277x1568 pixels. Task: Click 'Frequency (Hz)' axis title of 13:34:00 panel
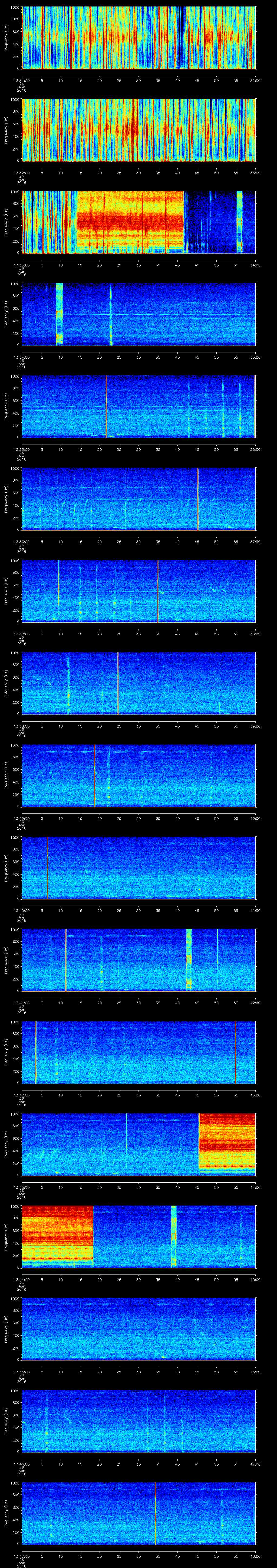coord(7,315)
